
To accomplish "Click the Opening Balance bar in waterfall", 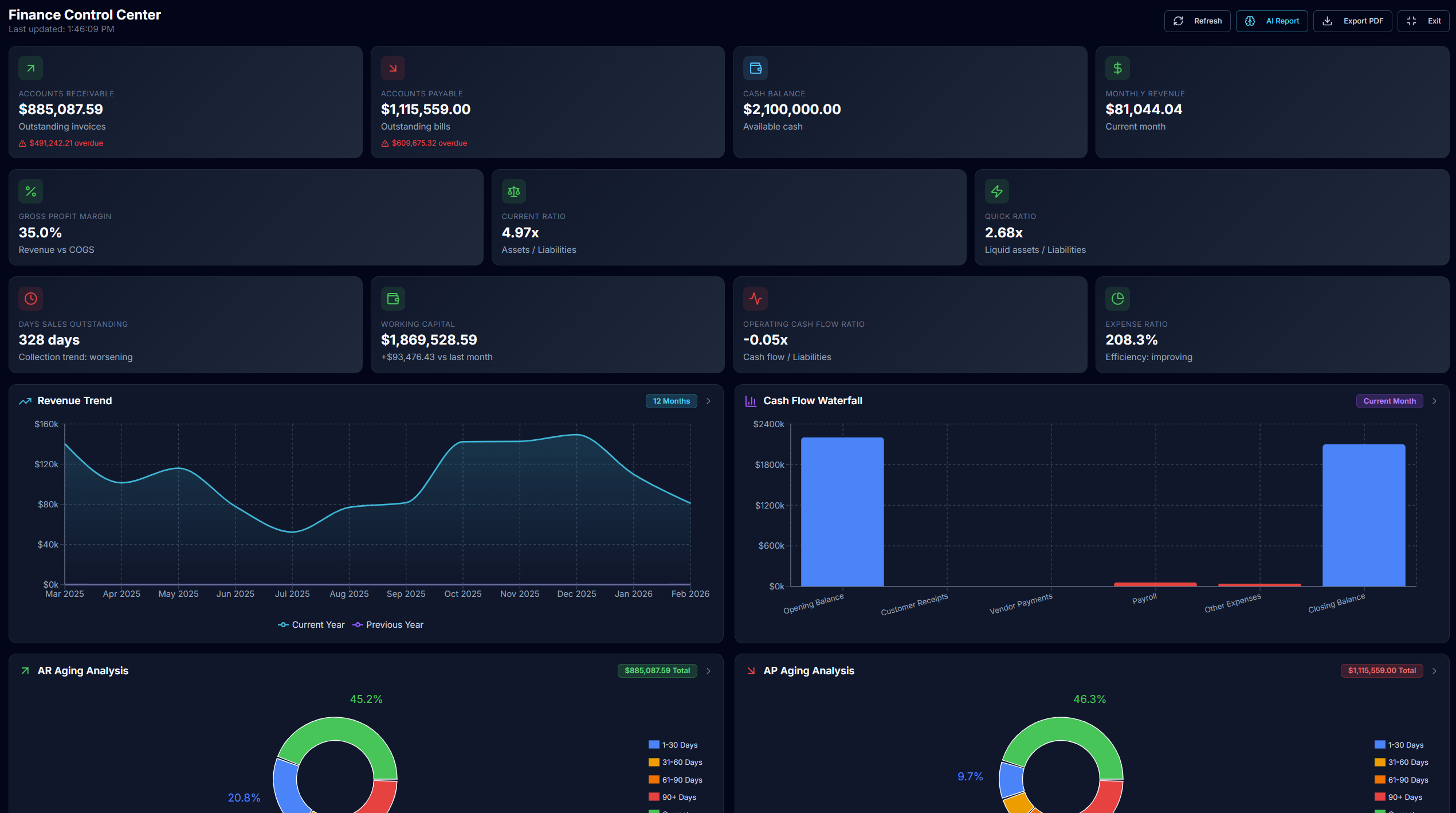I will tap(842, 512).
